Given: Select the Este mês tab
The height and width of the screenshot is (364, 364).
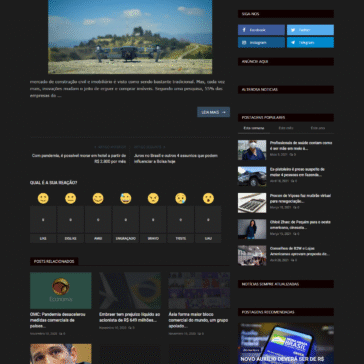Looking at the screenshot, I should tap(286, 128).
